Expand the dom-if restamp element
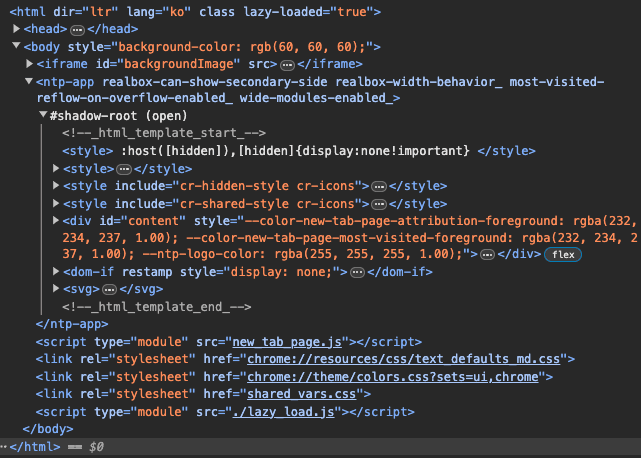 tap(56, 271)
